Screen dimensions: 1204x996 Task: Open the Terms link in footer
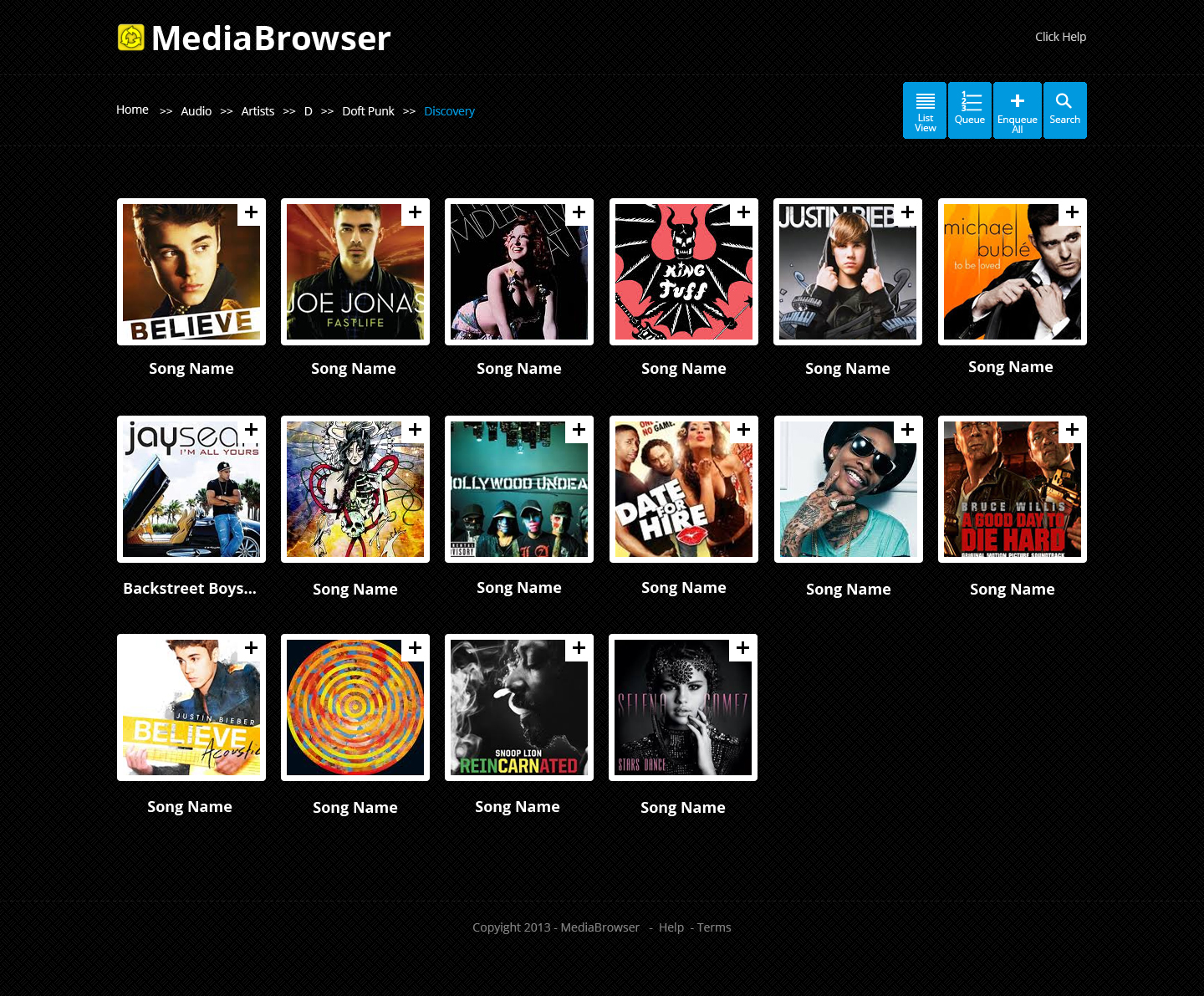[714, 927]
